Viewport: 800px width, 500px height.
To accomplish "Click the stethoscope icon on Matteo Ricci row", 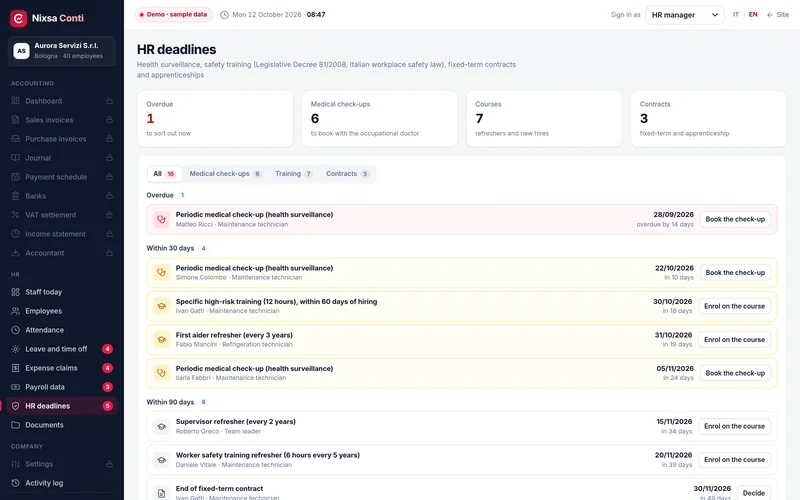I will click(161, 219).
